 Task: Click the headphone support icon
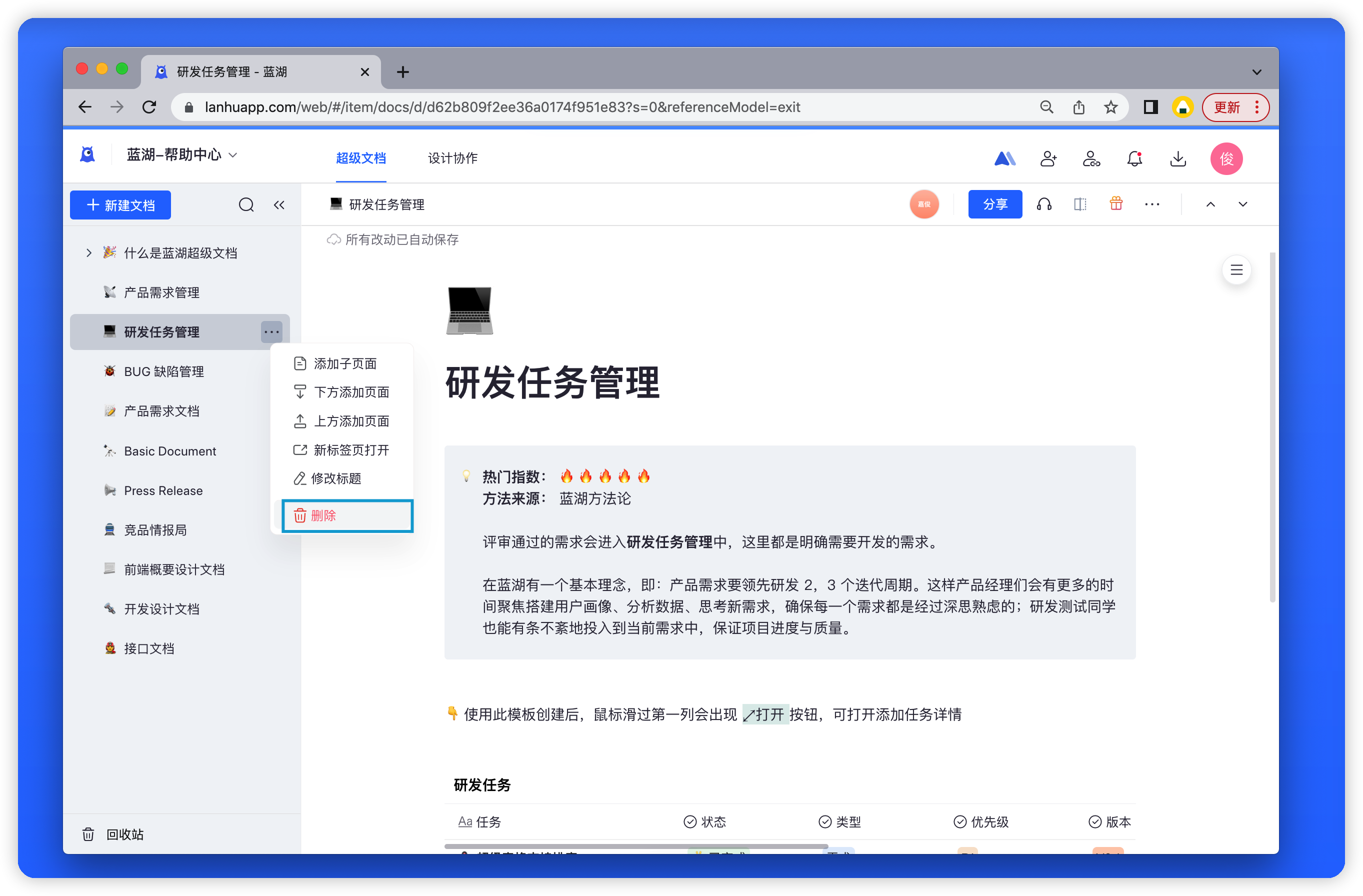[x=1044, y=204]
